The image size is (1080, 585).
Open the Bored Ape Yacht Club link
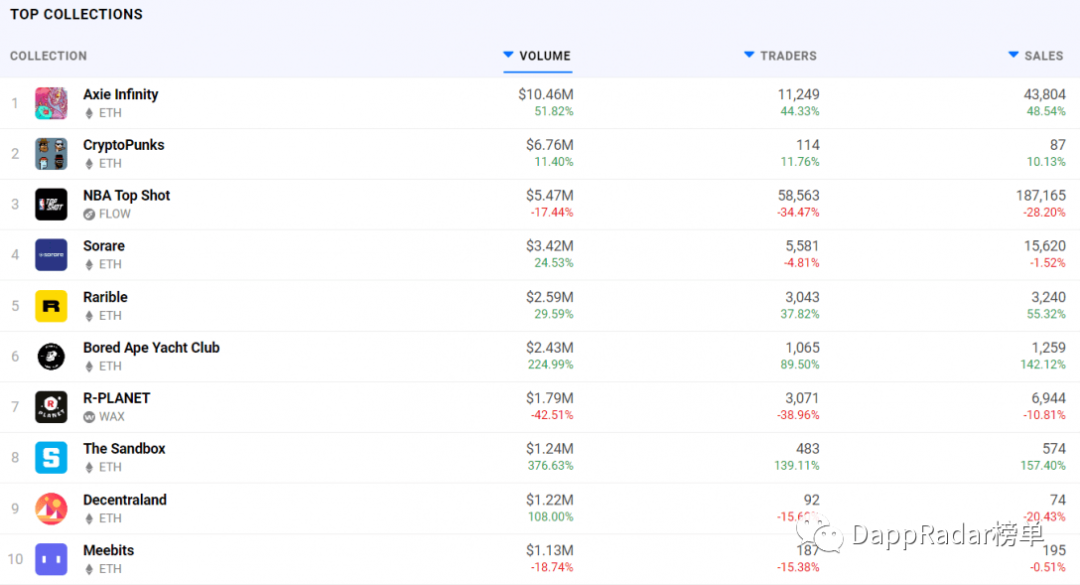[x=152, y=347]
